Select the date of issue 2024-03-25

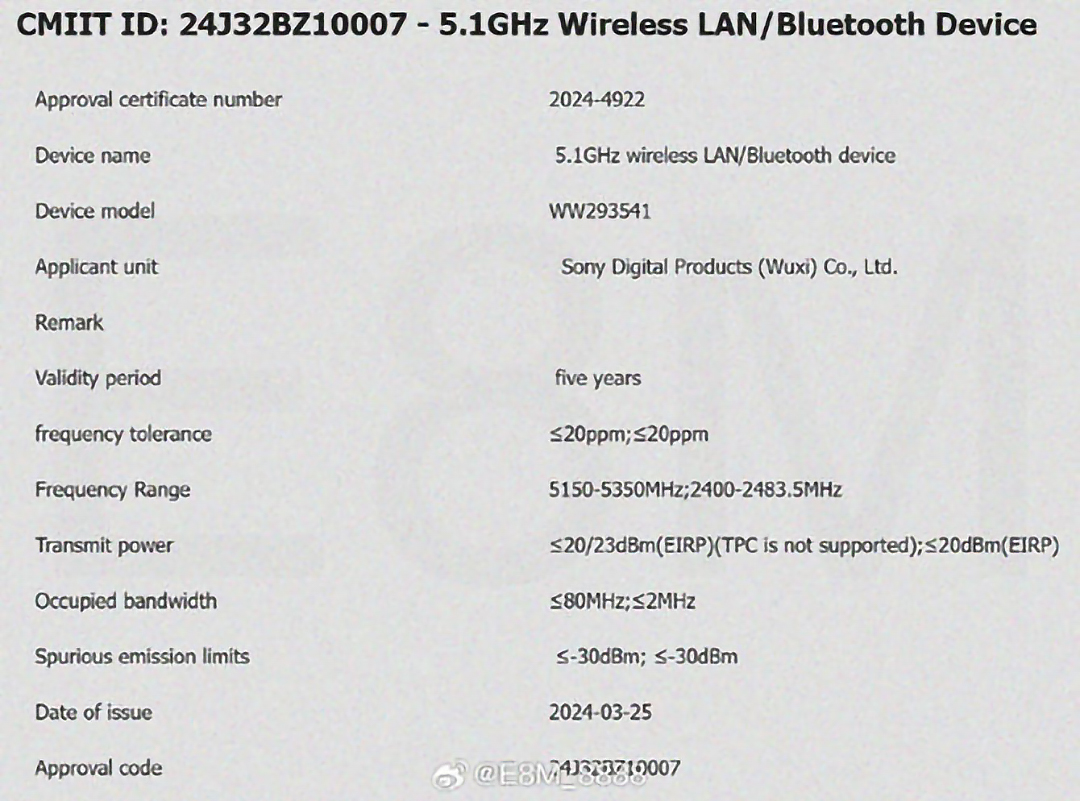(x=600, y=712)
